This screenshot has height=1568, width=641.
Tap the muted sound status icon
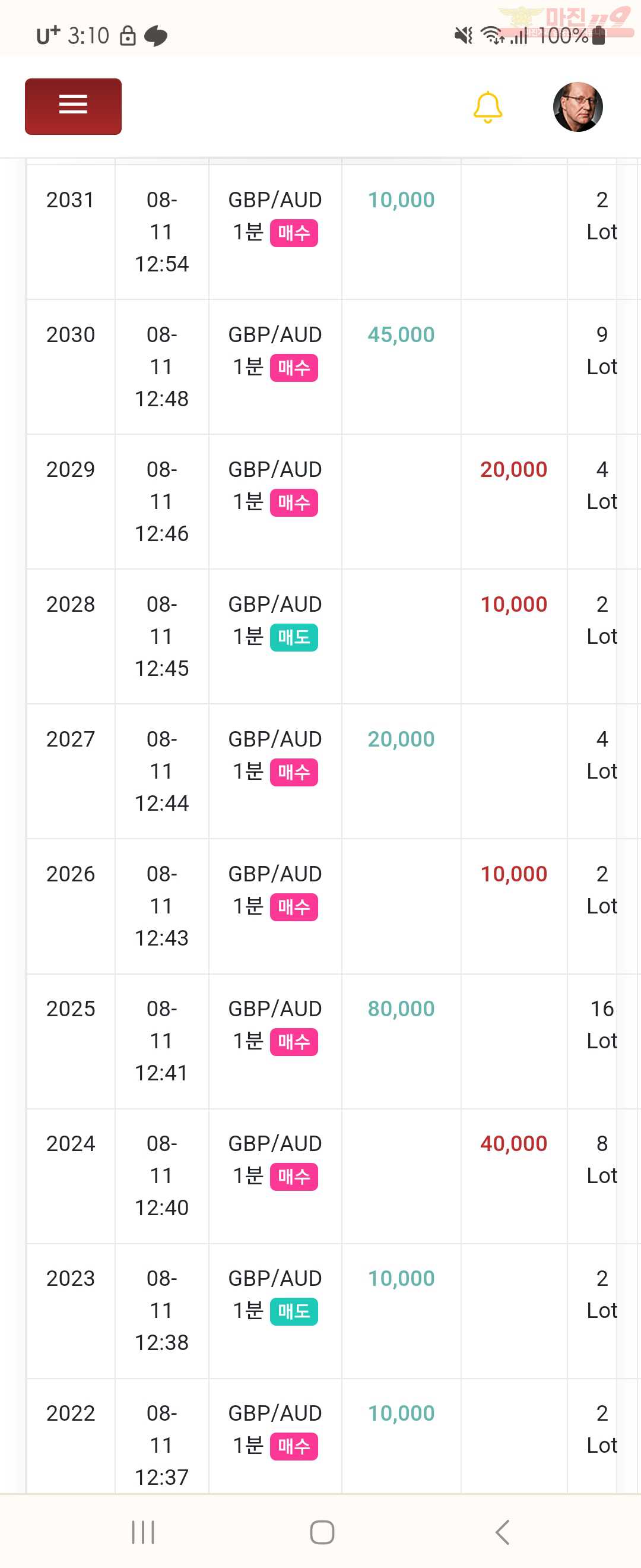(464, 36)
